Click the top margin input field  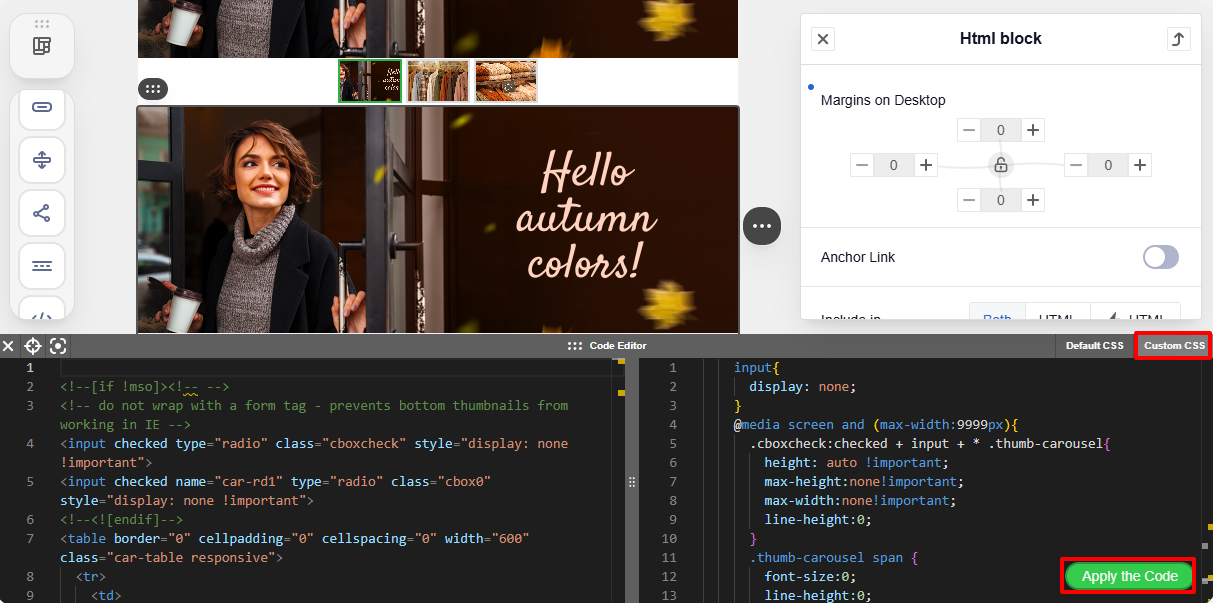click(1001, 130)
